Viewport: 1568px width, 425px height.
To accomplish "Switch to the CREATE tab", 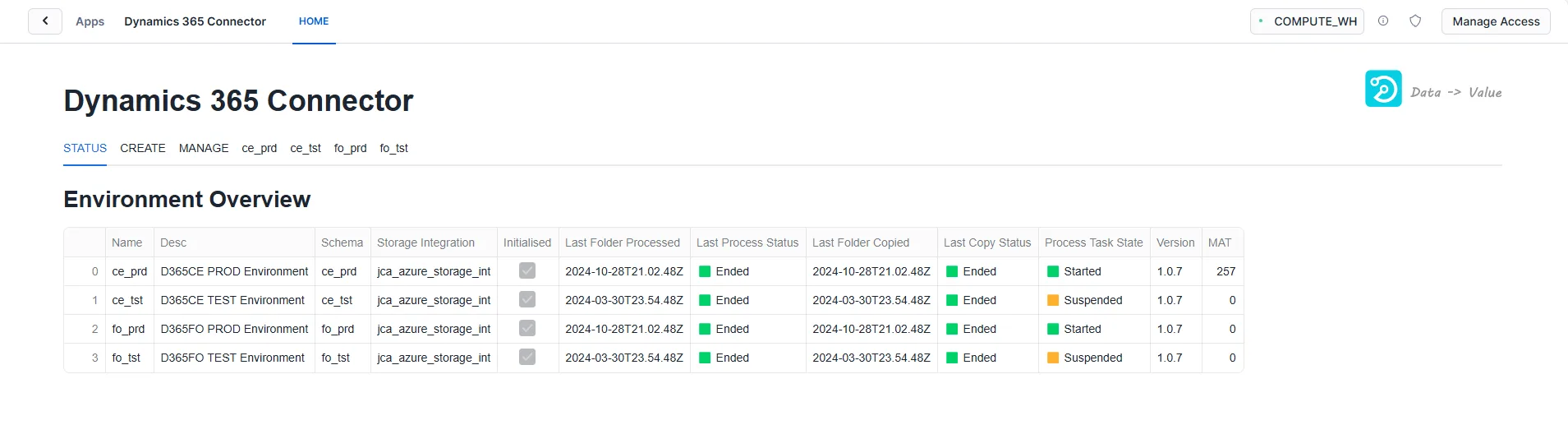I will pos(143,148).
